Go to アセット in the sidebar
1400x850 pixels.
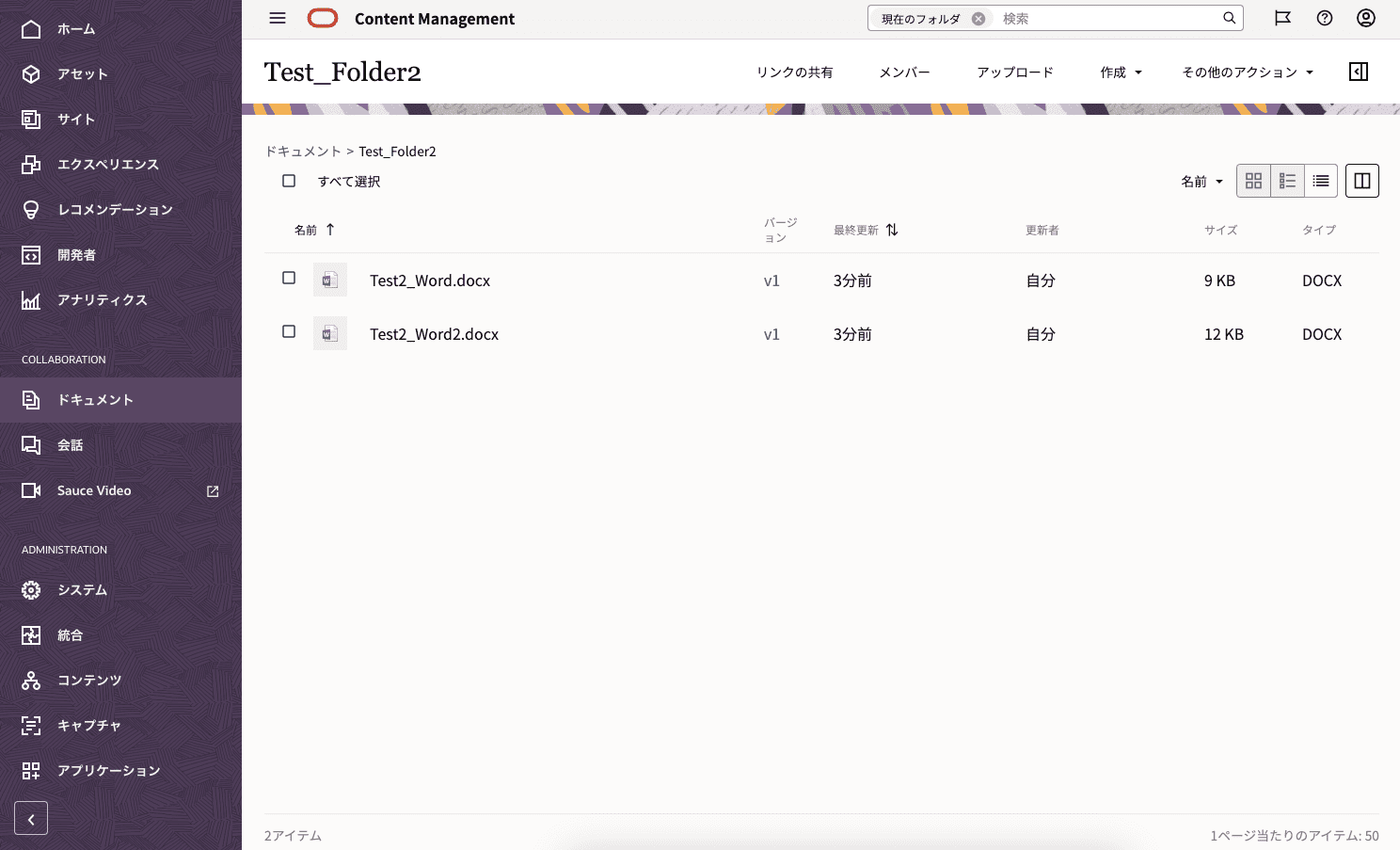pyautogui.click(x=82, y=74)
